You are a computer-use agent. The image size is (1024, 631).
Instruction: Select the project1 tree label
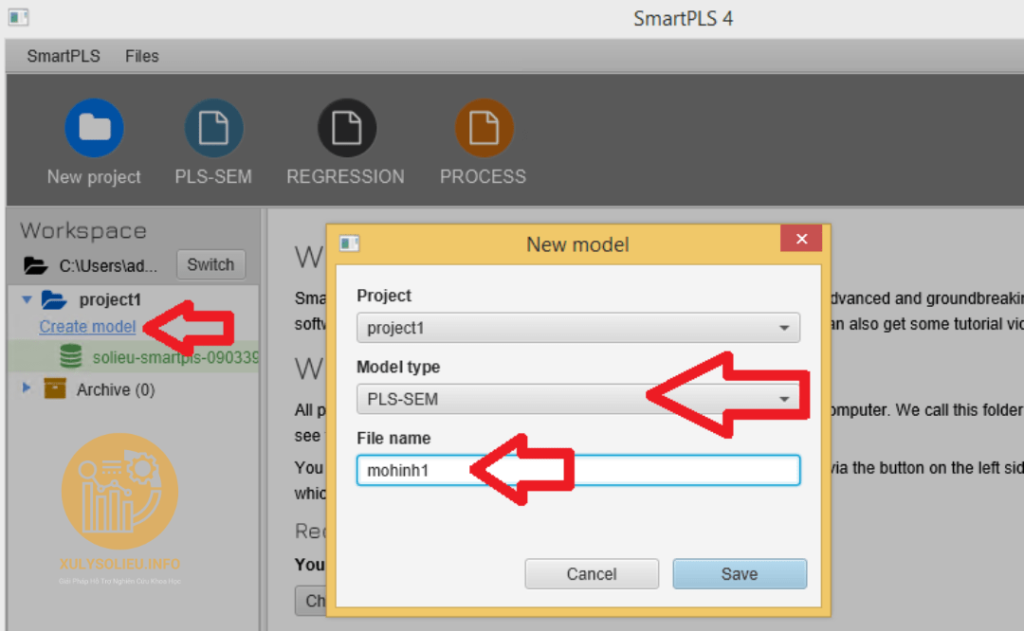110,300
